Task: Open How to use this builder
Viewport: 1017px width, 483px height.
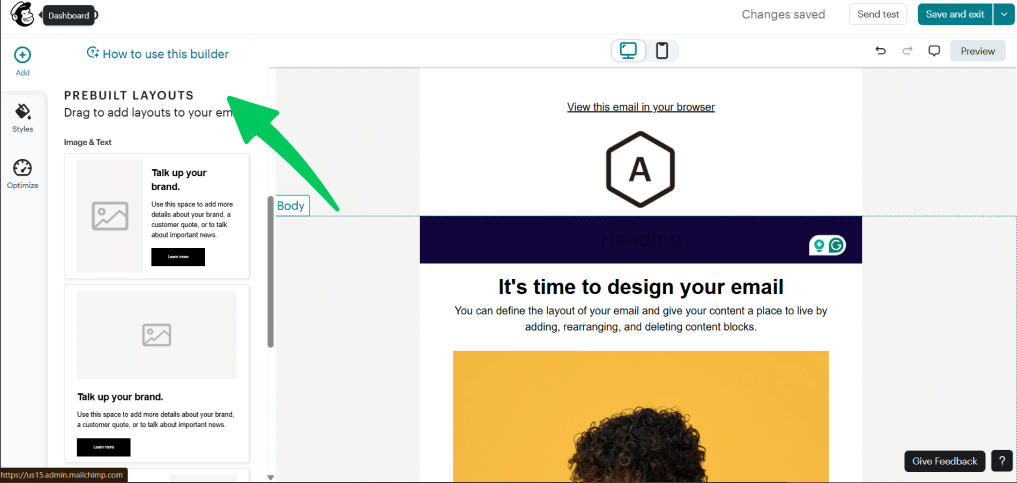Action: (x=158, y=54)
